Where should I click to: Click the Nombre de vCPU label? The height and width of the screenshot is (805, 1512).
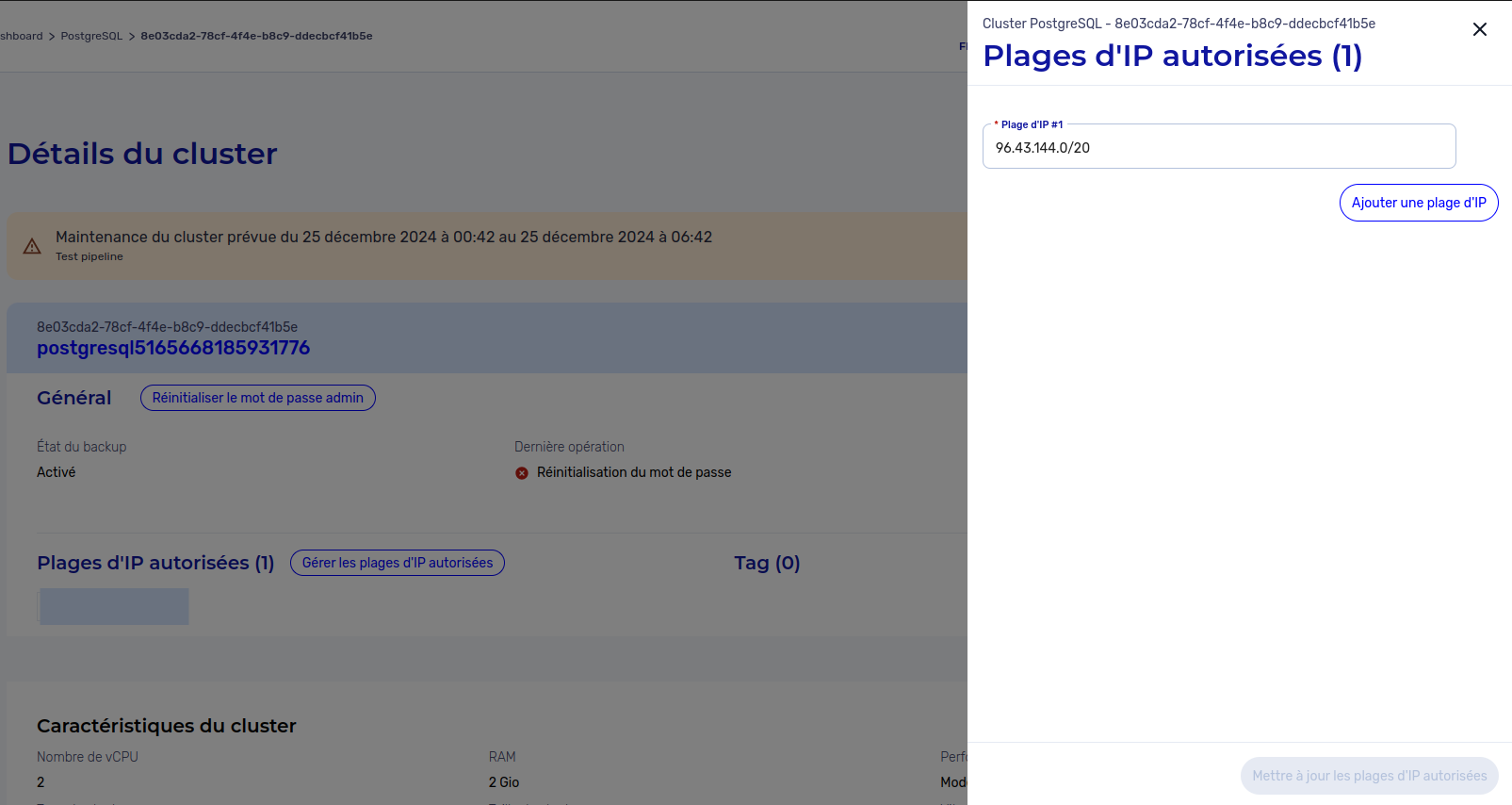click(x=88, y=757)
